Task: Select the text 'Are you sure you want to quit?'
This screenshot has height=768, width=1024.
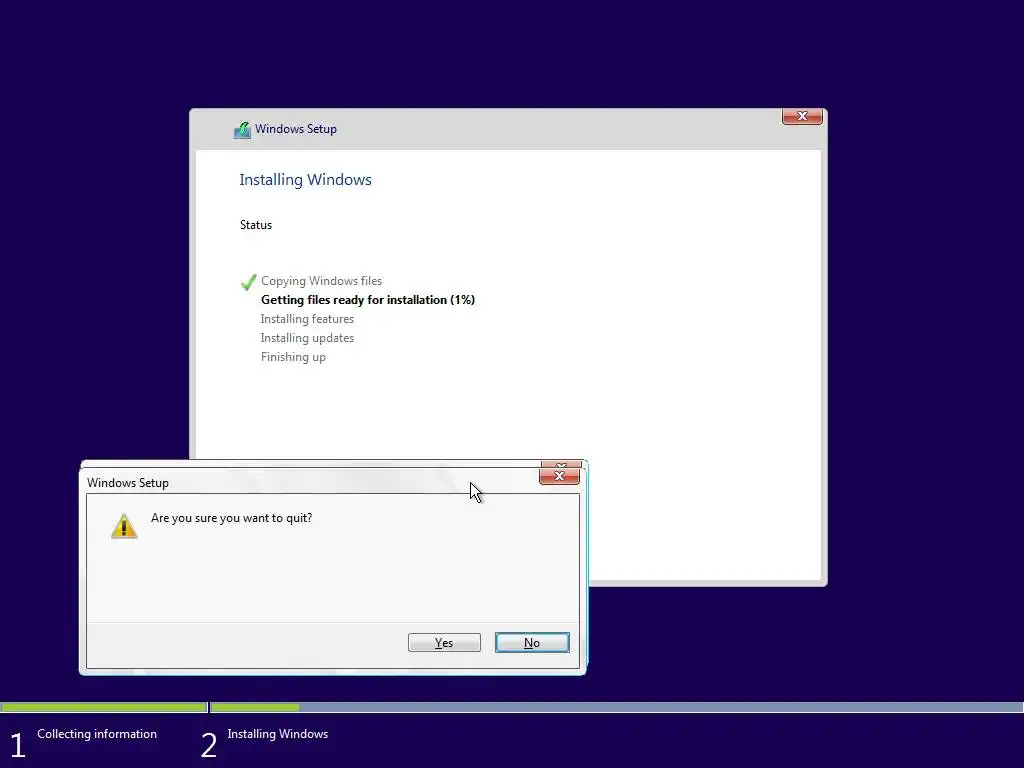Action: pos(231,518)
